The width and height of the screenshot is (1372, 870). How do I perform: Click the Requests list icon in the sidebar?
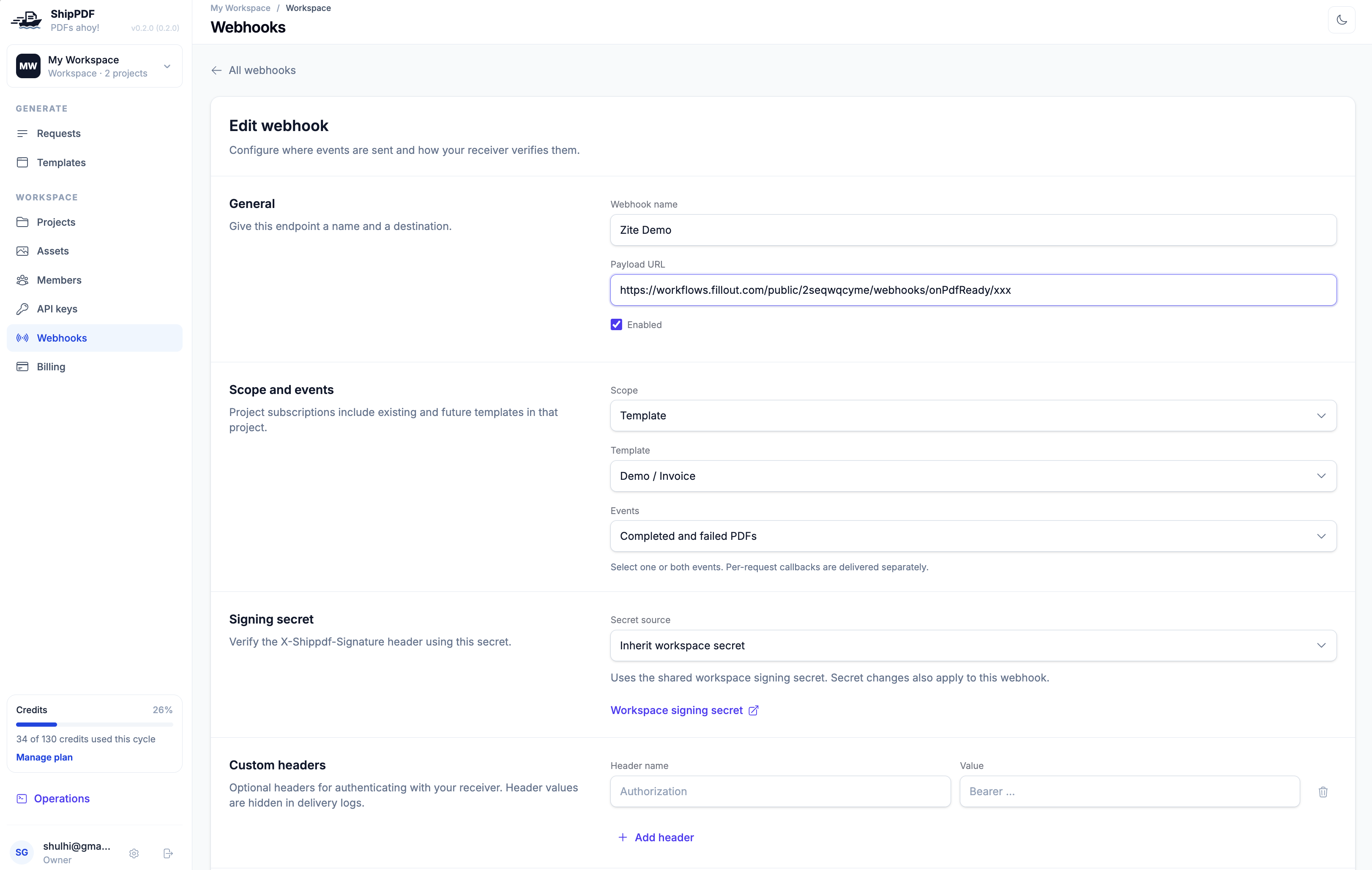click(x=22, y=133)
